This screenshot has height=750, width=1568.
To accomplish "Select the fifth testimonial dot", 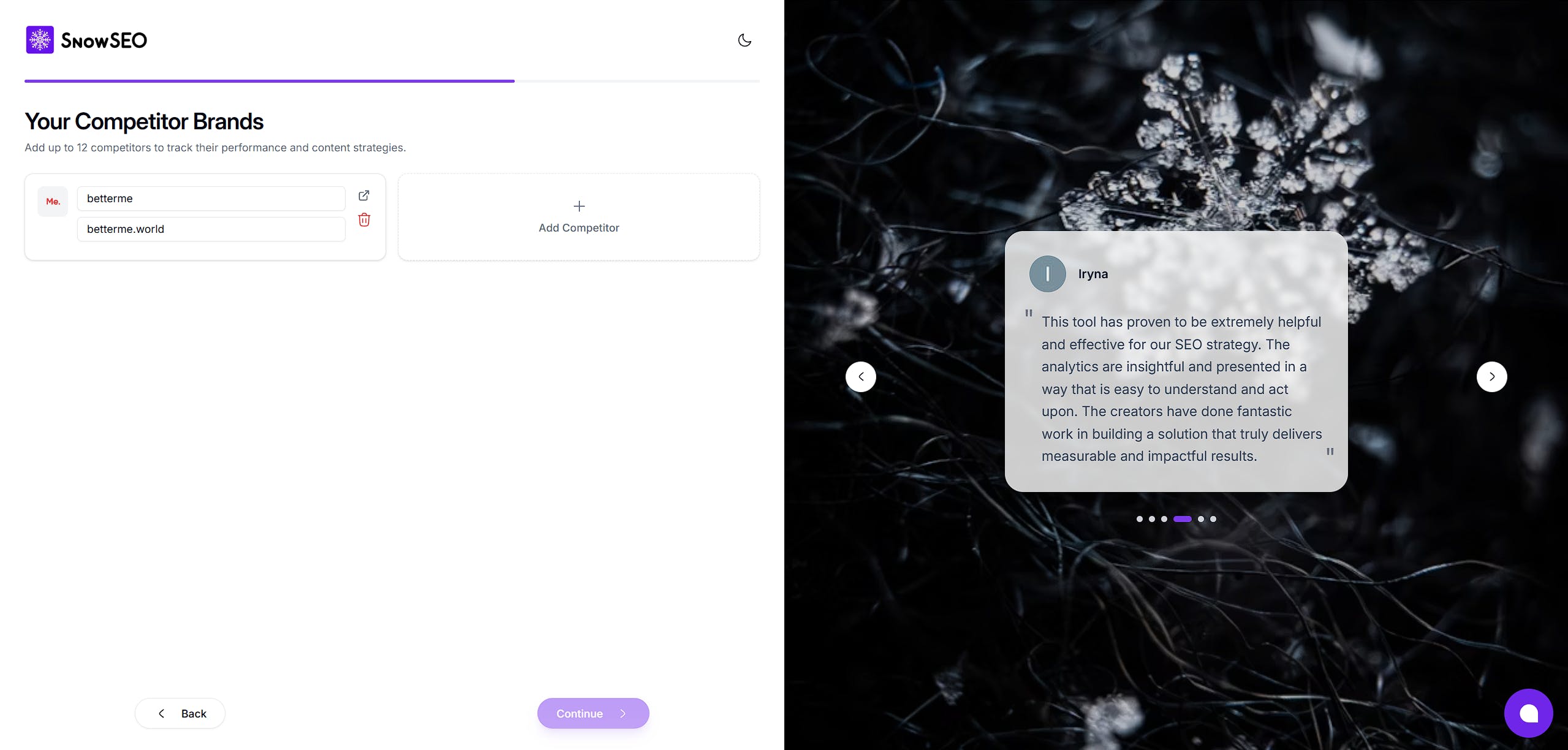I will tap(1201, 519).
